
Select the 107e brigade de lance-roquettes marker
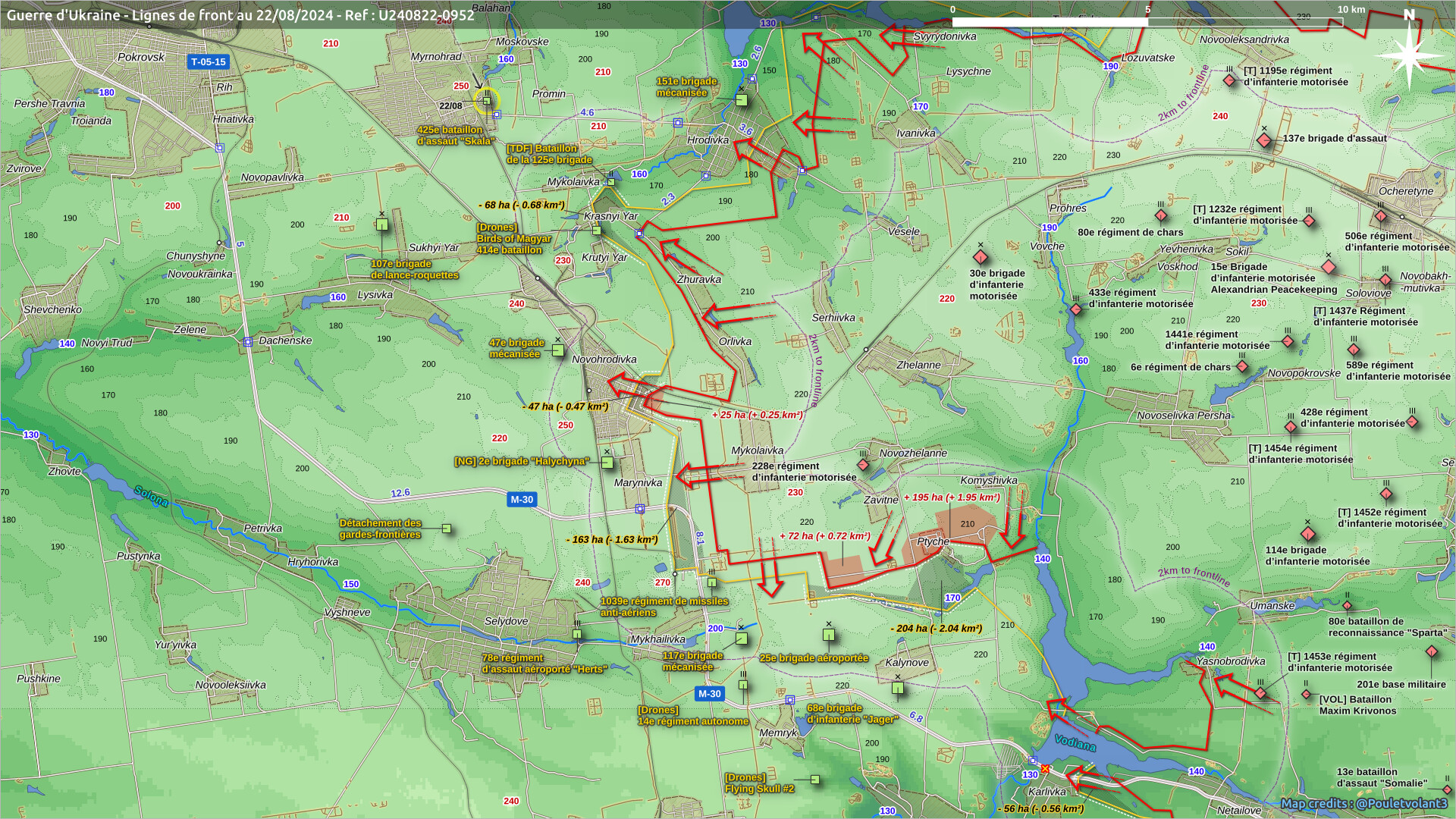coord(382,224)
